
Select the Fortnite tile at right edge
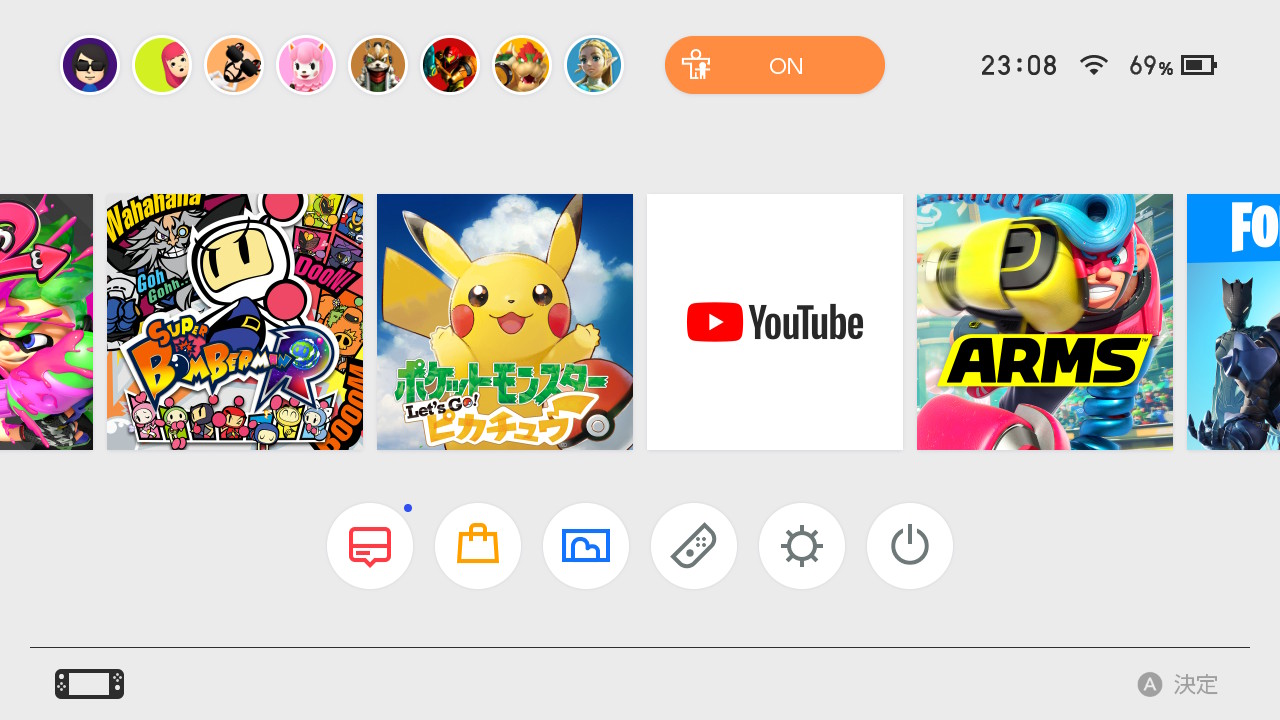point(1233,322)
